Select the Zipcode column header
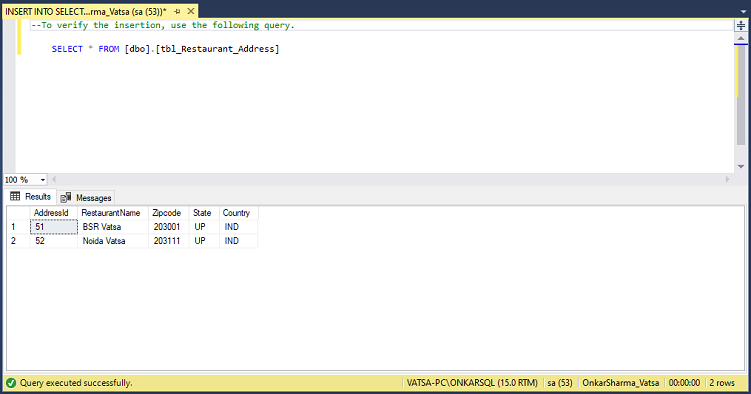Image resolution: width=751 pixels, height=394 pixels. tap(169, 213)
